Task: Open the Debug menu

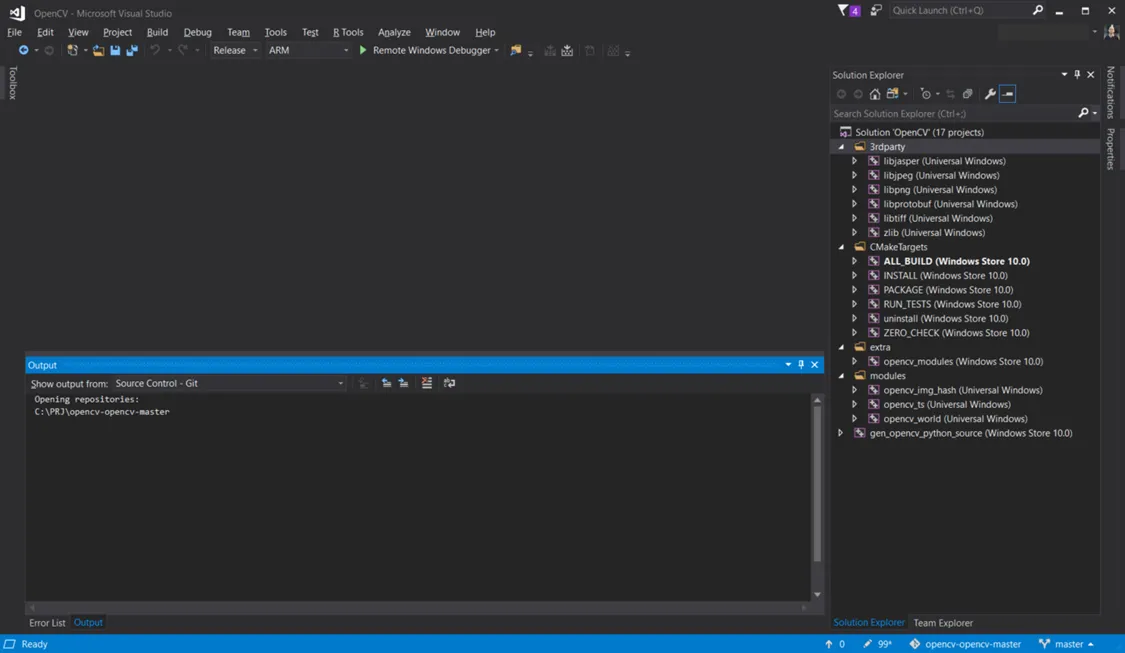Action: pos(197,32)
